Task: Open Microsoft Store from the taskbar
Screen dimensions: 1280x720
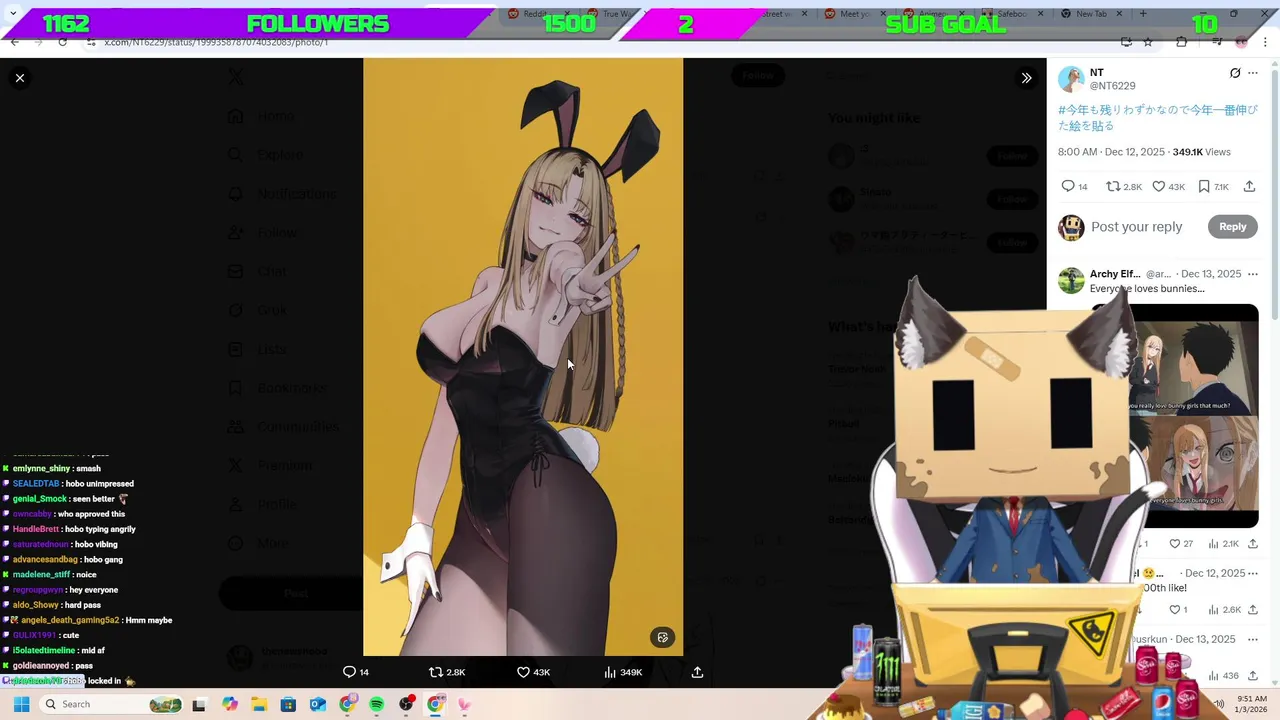Action: click(288, 704)
